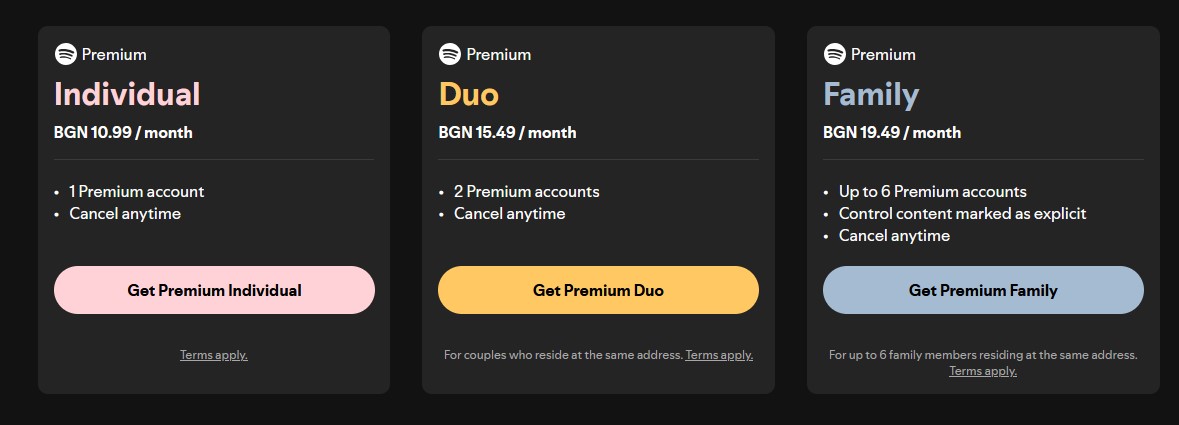Click the Up to 6 Premium accounts bullet

[932, 191]
